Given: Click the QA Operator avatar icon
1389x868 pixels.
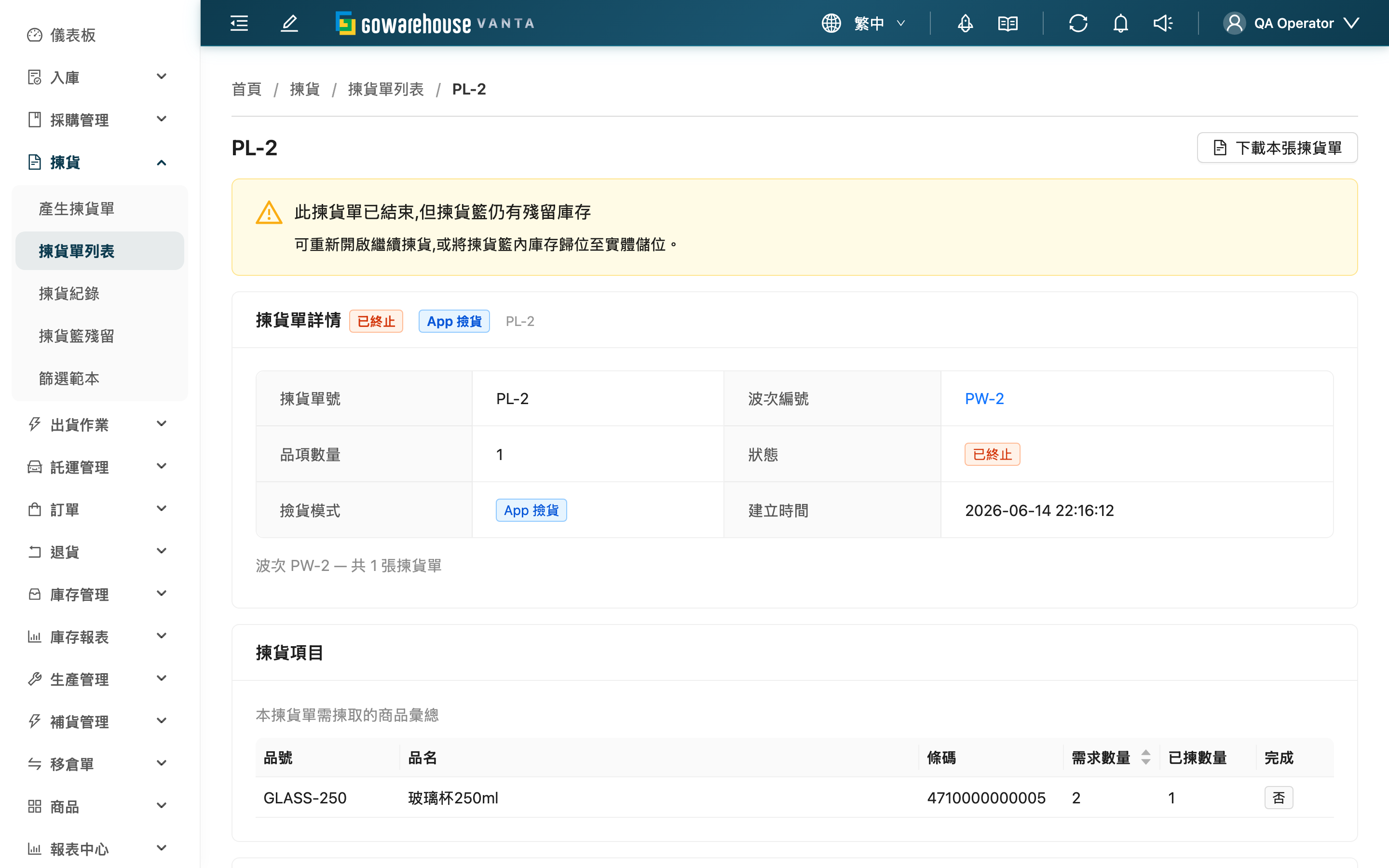Looking at the screenshot, I should click(1234, 24).
